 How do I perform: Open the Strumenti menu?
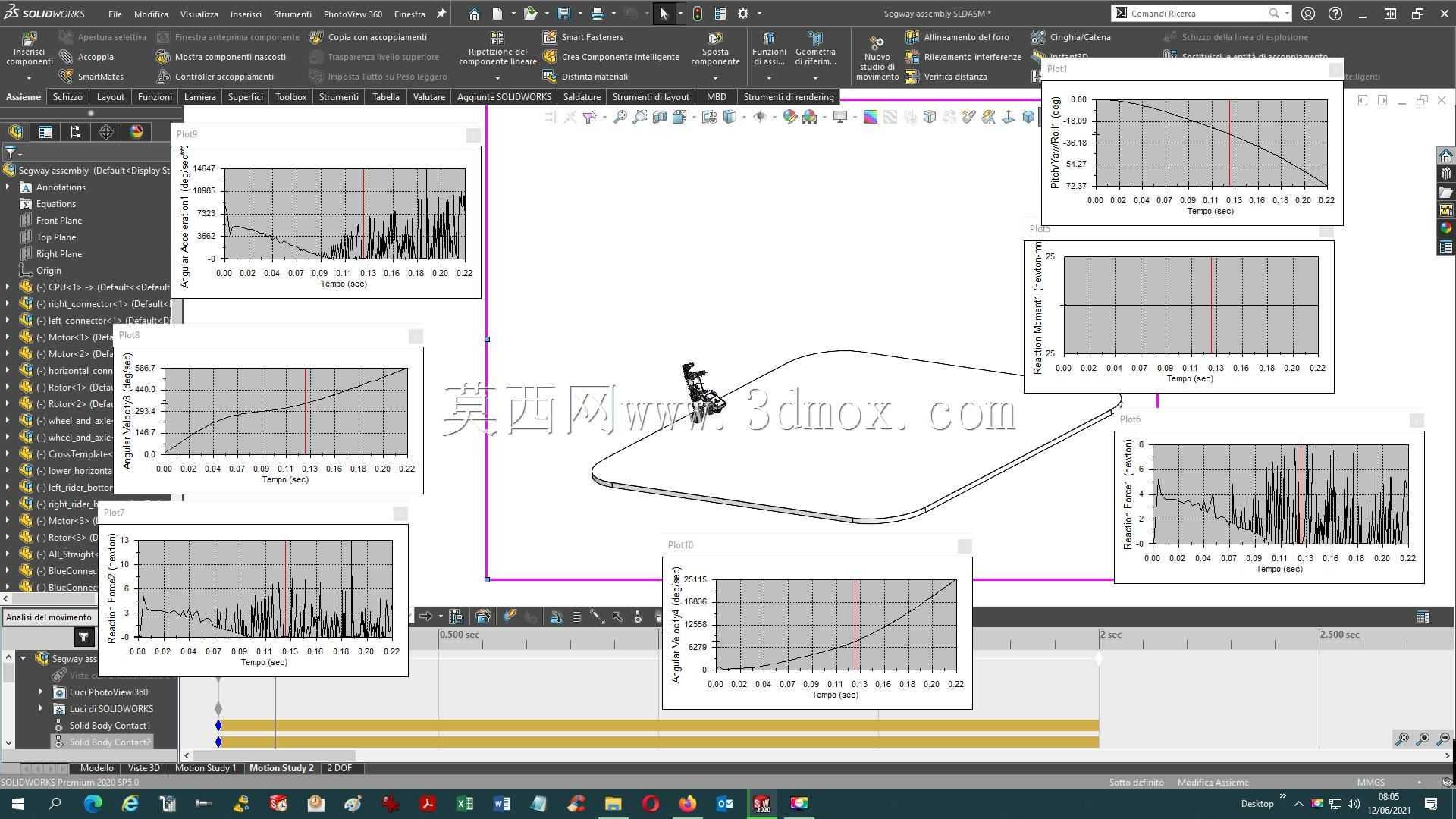coord(293,14)
